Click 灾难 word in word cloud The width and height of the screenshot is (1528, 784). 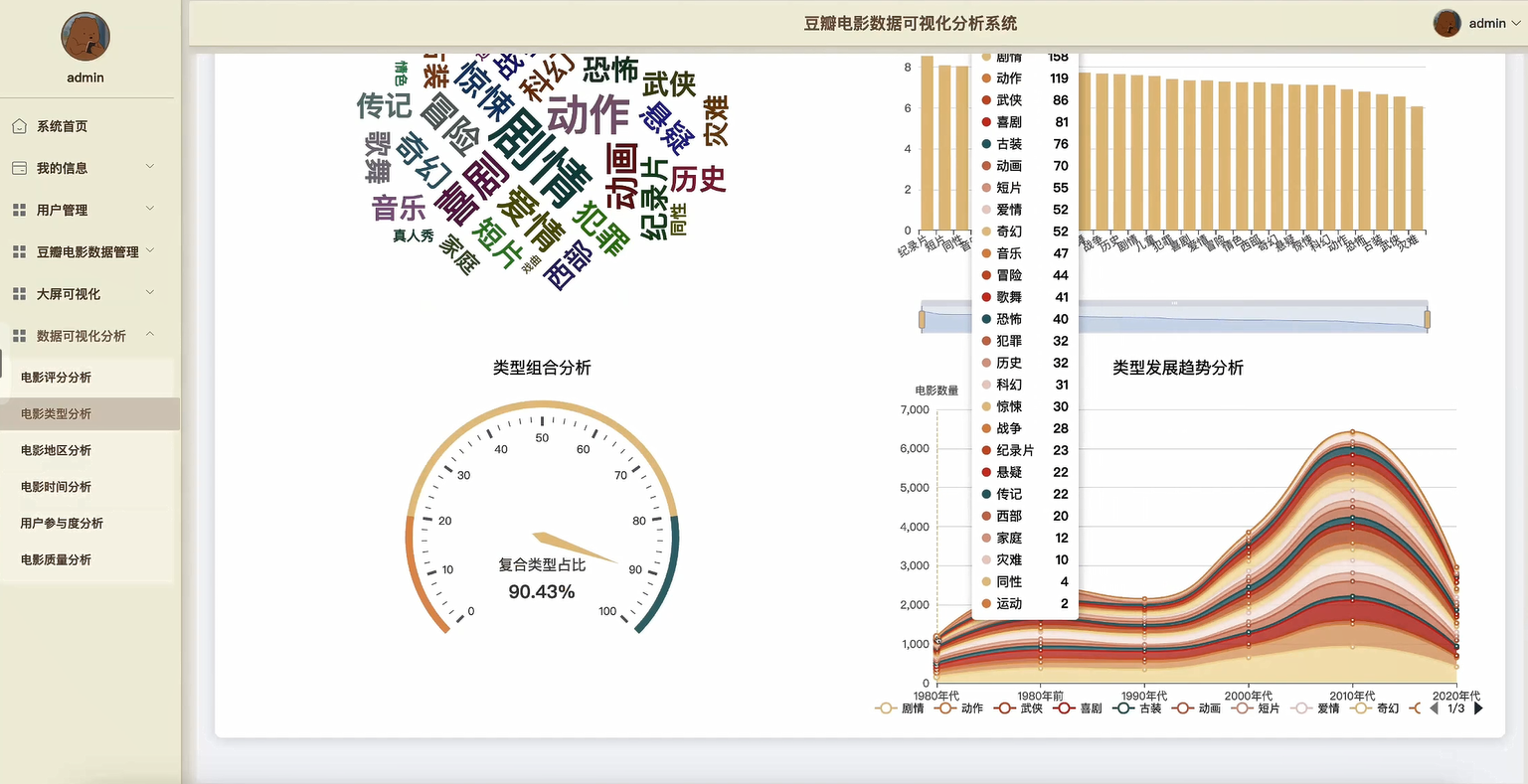(x=716, y=121)
